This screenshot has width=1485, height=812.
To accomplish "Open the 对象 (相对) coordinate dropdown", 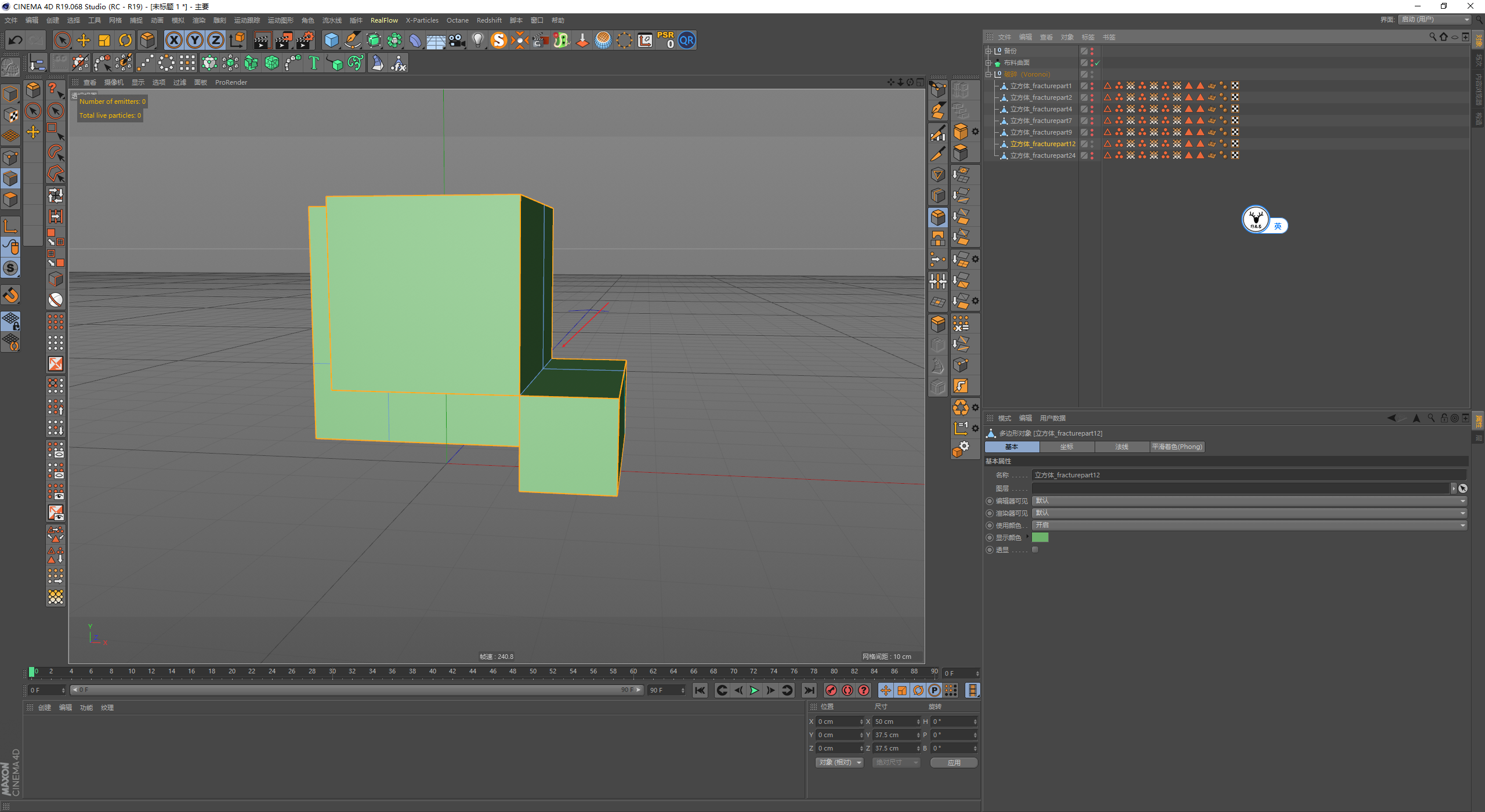I will (839, 763).
